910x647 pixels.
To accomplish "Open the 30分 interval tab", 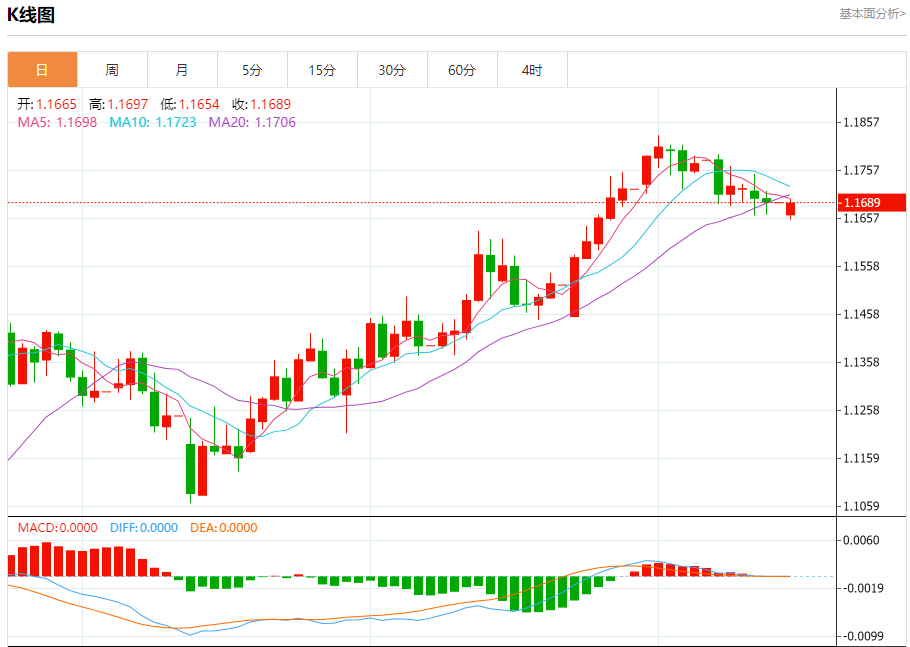I will coord(392,70).
